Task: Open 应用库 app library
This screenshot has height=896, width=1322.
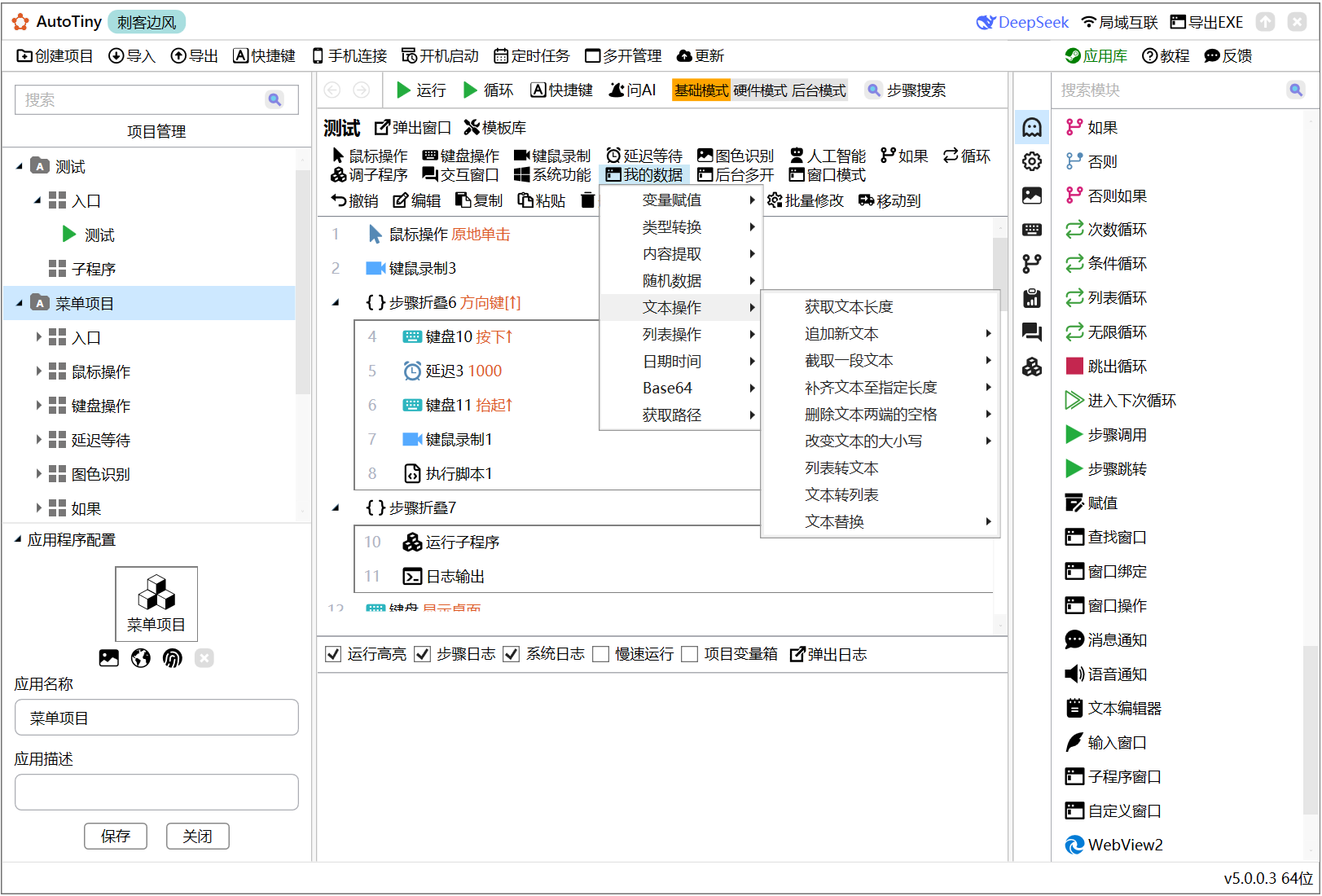Action: click(1096, 55)
